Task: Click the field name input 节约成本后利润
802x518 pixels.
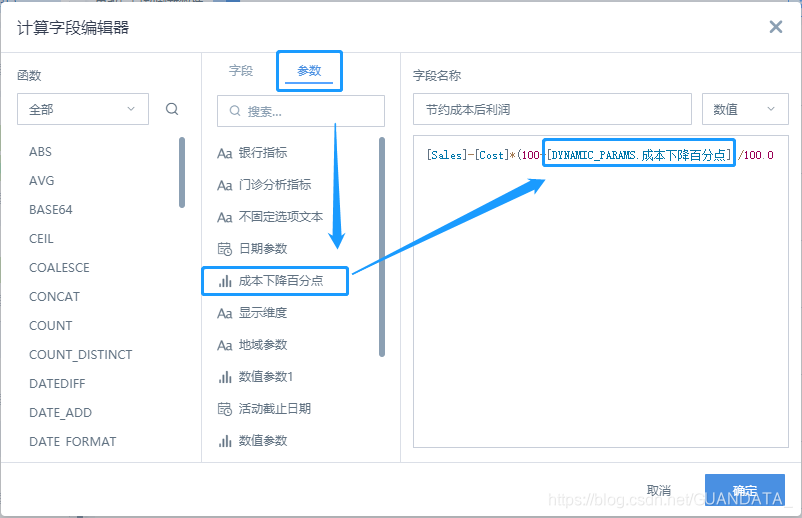Action: pyautogui.click(x=552, y=109)
